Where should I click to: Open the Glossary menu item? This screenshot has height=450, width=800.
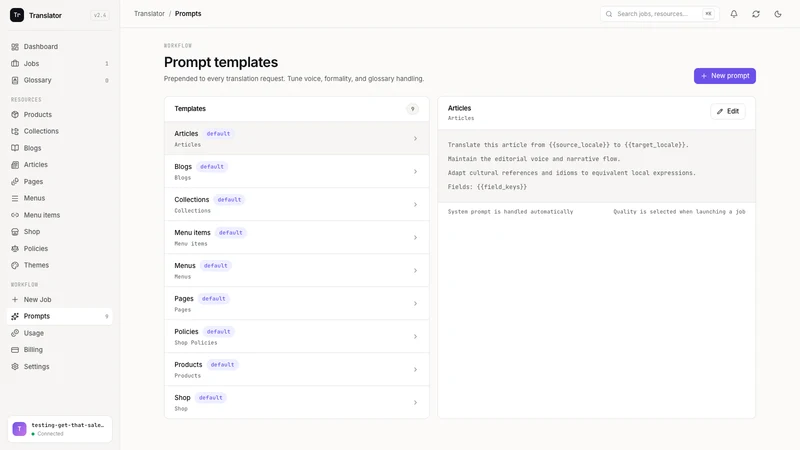click(60, 80)
